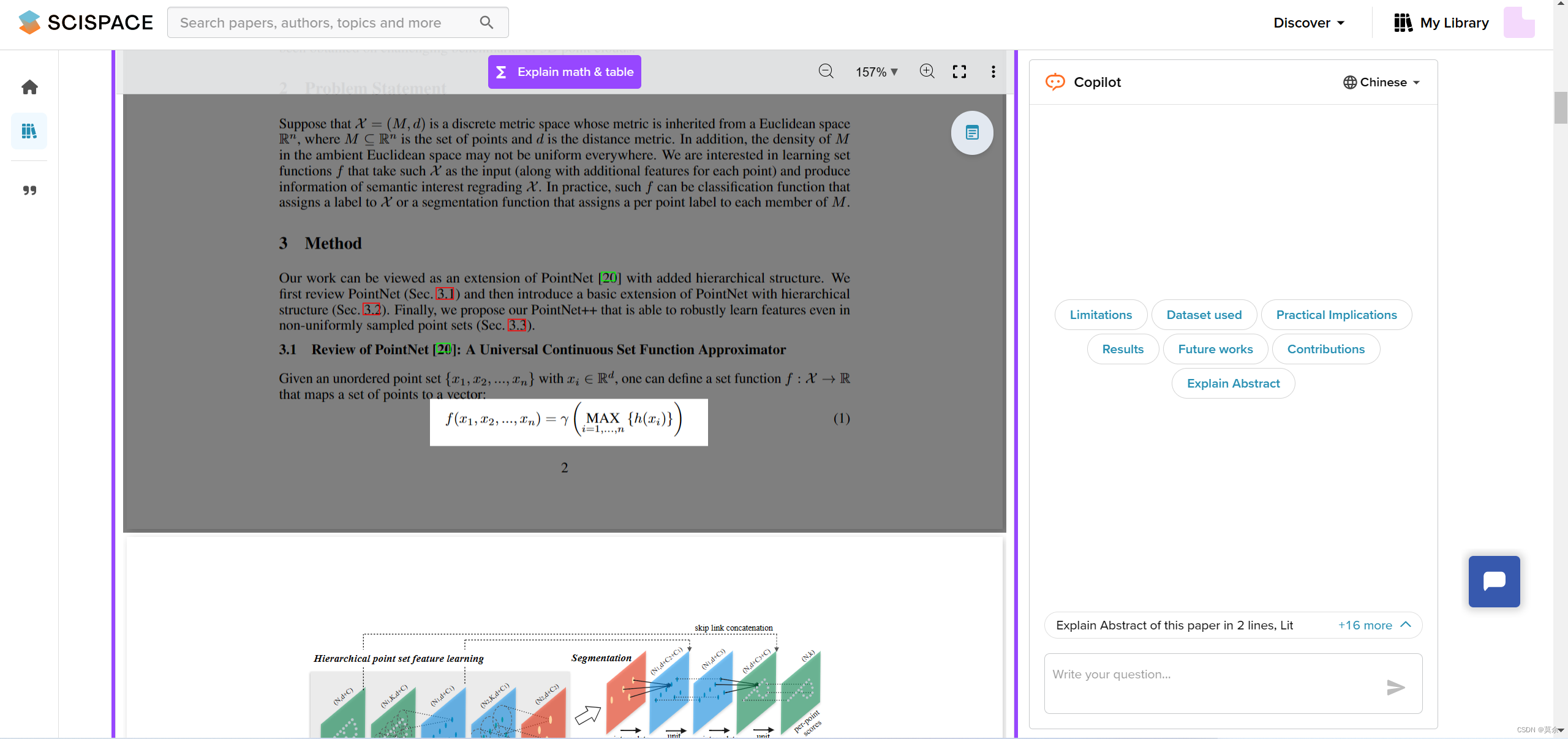Open the blue chat support widget
The width and height of the screenshot is (1568, 739).
[1494, 581]
